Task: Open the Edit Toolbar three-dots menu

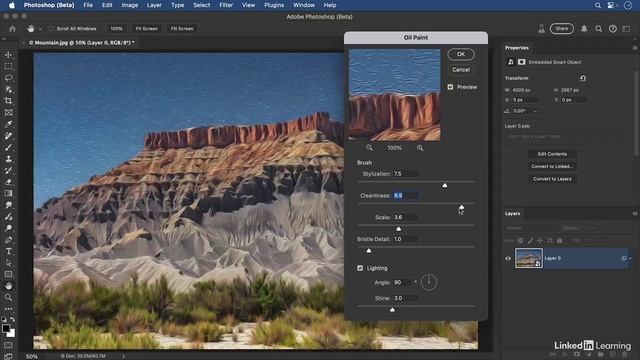Action: tap(9, 309)
